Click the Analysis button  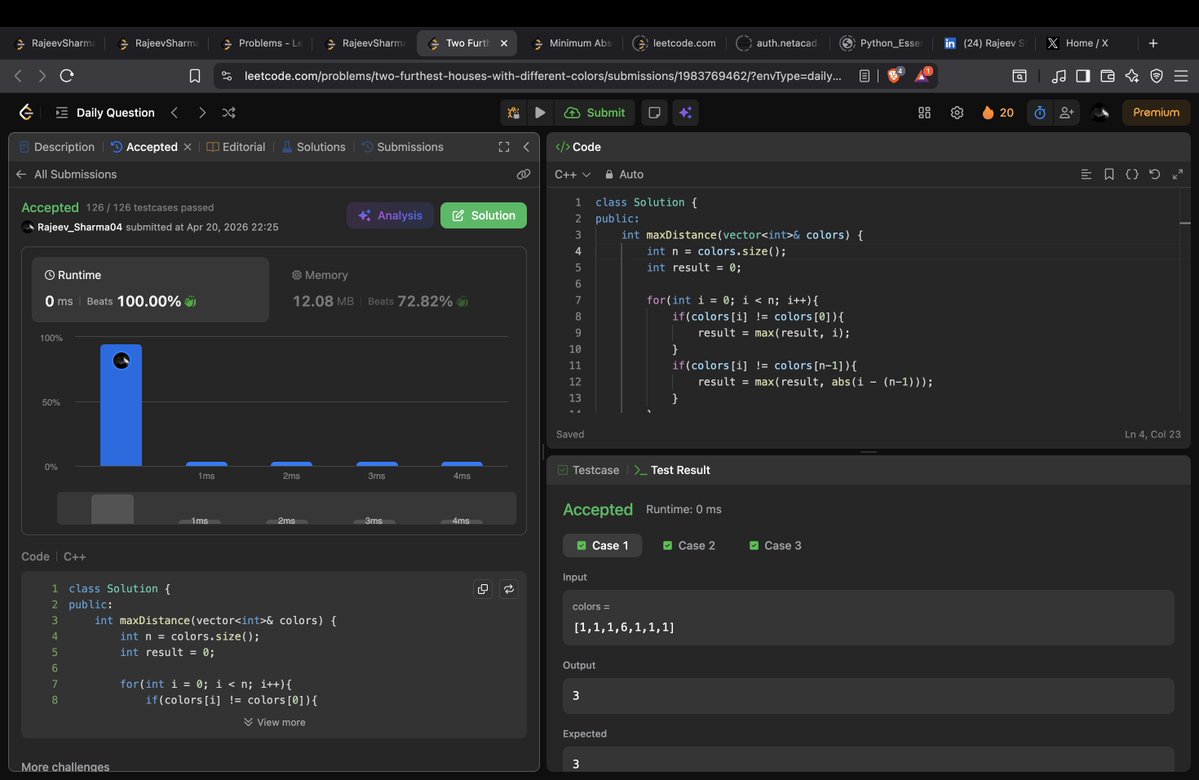pyautogui.click(x=389, y=215)
